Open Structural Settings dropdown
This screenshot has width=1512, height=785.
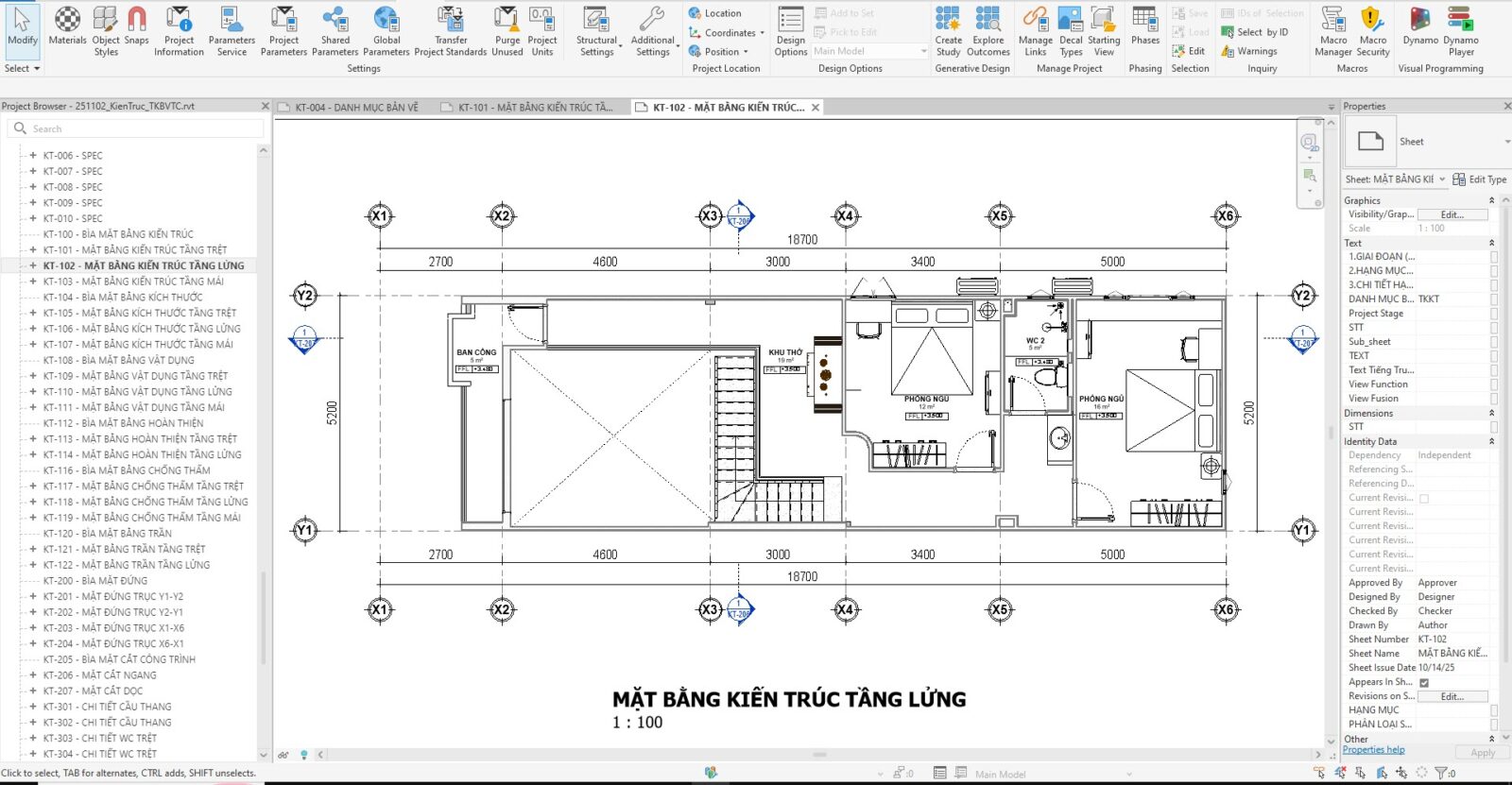(597, 31)
